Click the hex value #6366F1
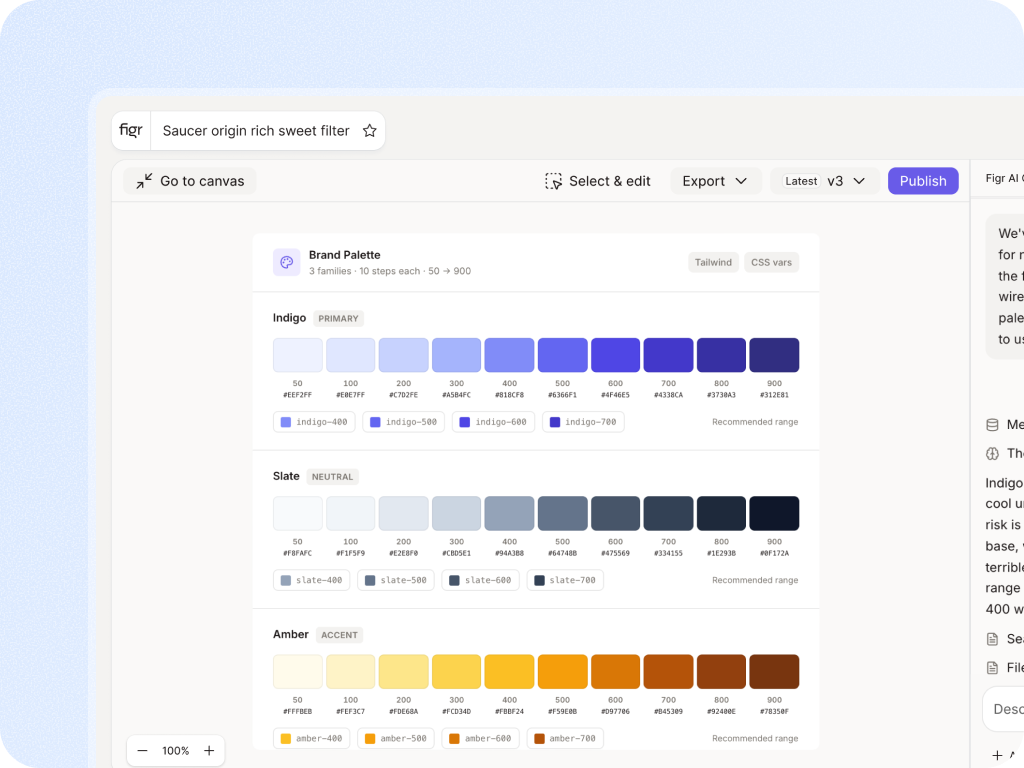This screenshot has height=768, width=1024. coord(562,395)
